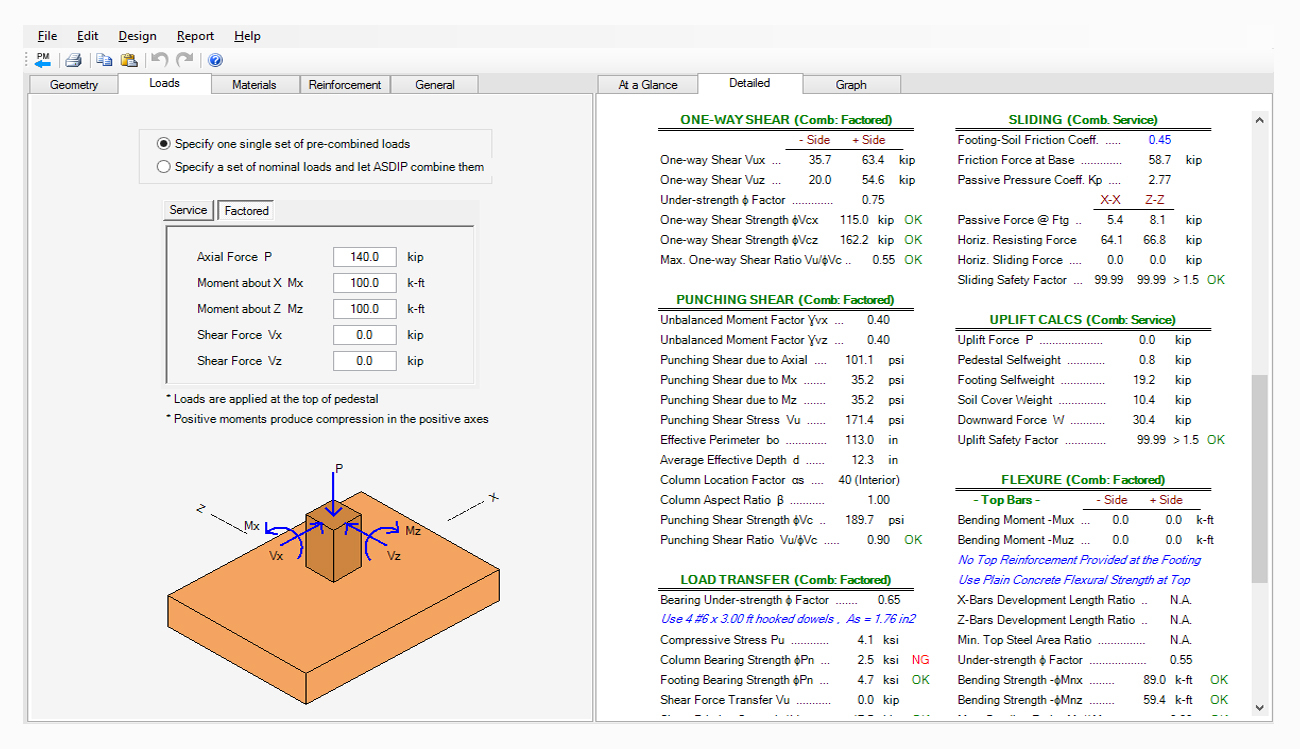Click the Undo arrow icon

coord(160,60)
